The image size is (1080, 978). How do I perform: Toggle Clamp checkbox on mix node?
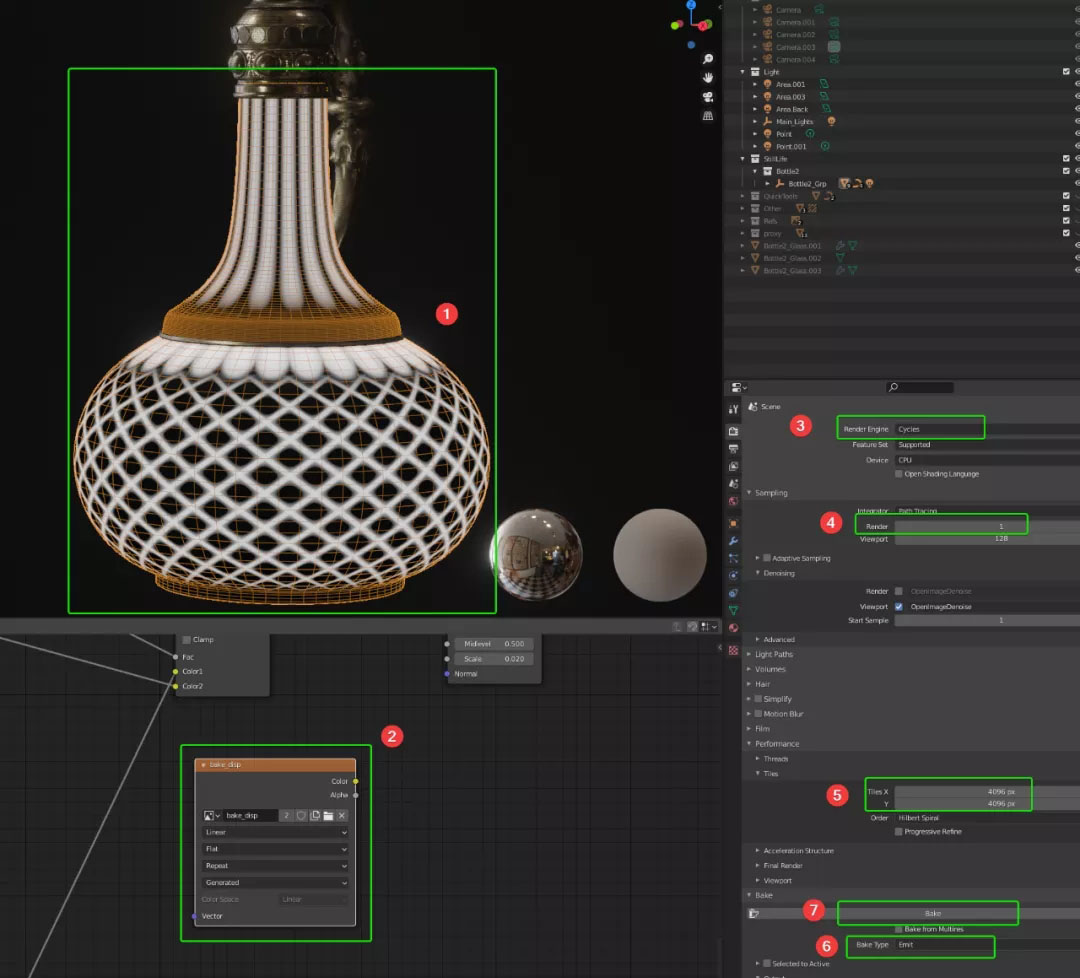point(187,640)
